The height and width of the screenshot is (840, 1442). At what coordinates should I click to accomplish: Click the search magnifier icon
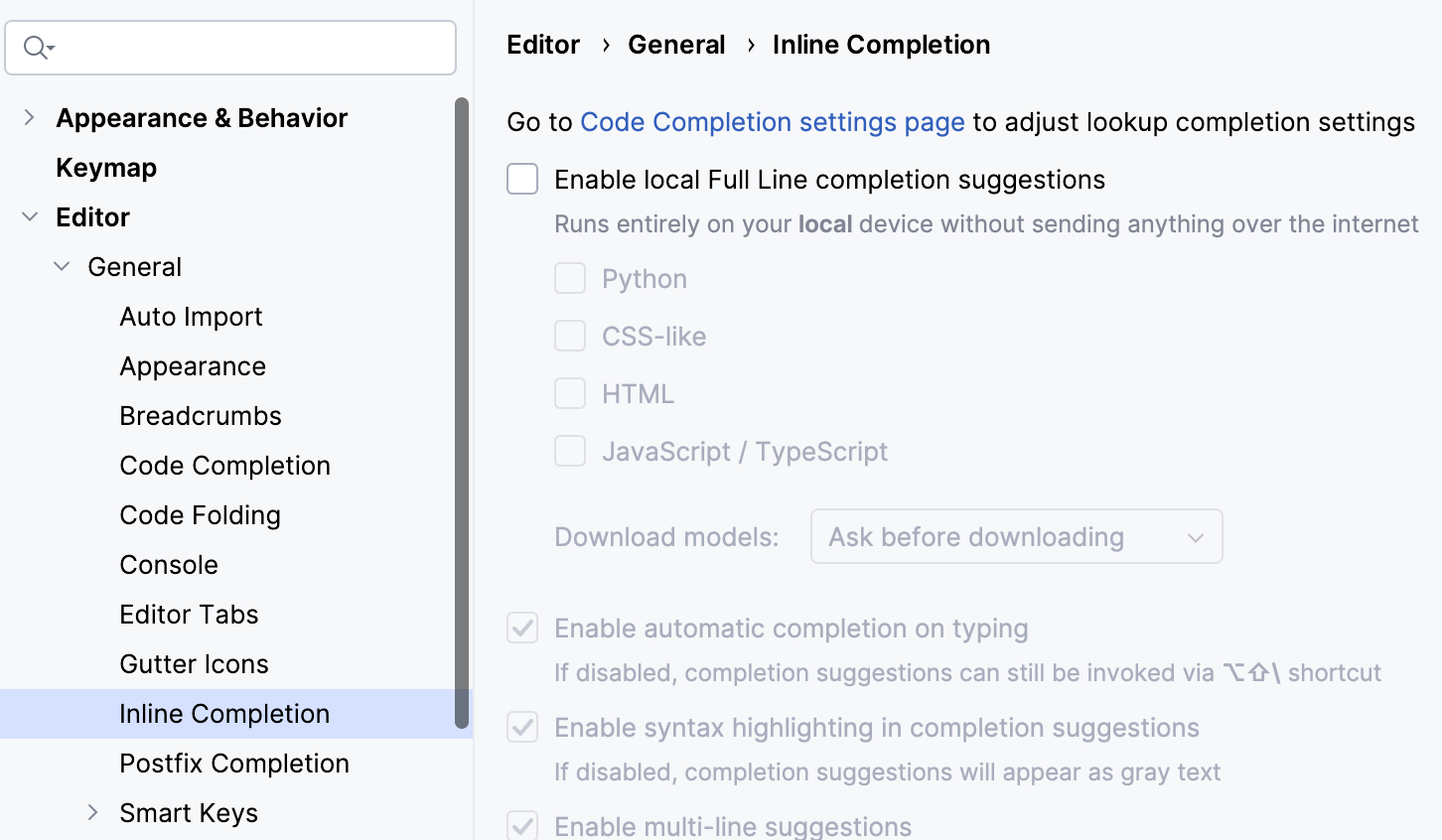point(37,48)
